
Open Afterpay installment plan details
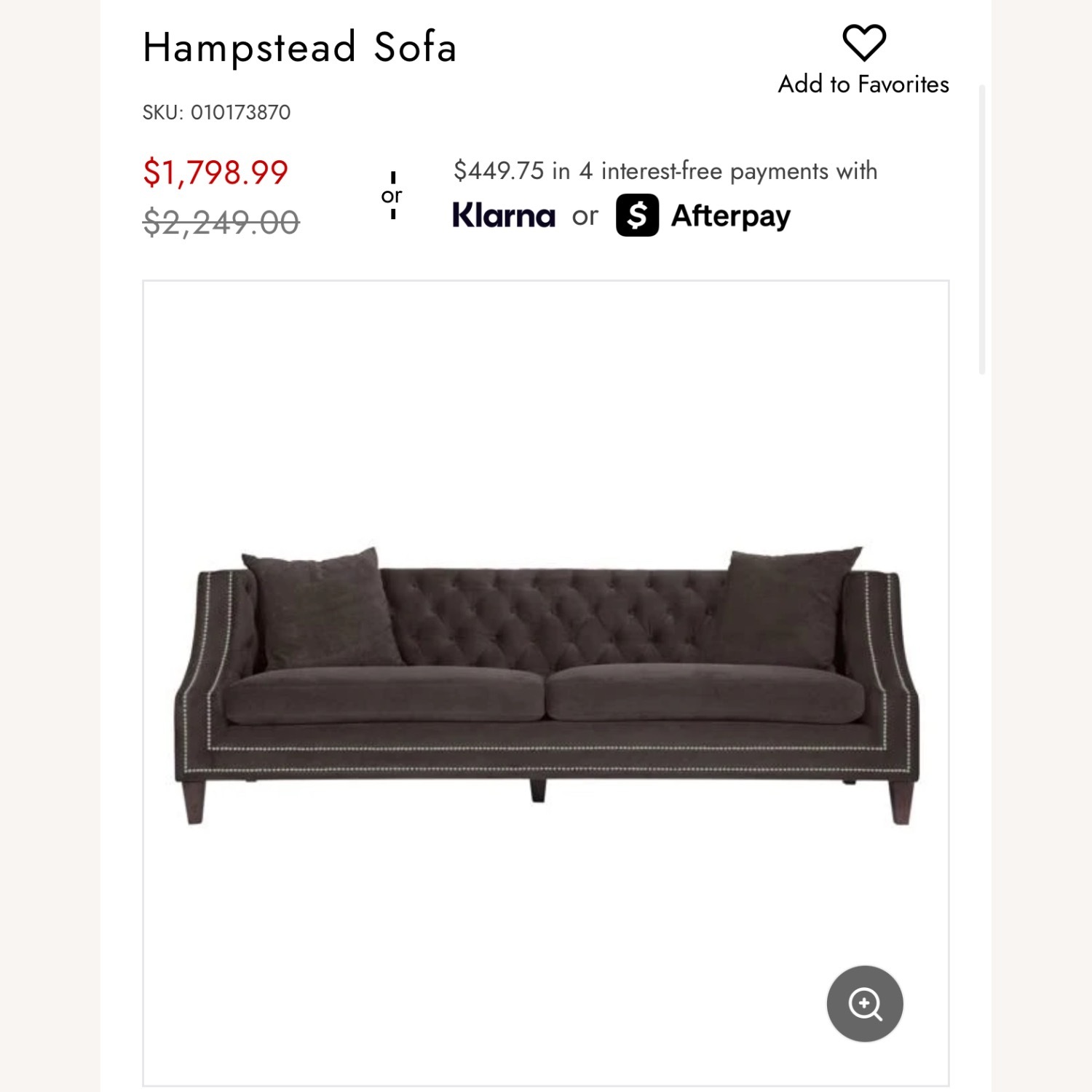pos(703,215)
